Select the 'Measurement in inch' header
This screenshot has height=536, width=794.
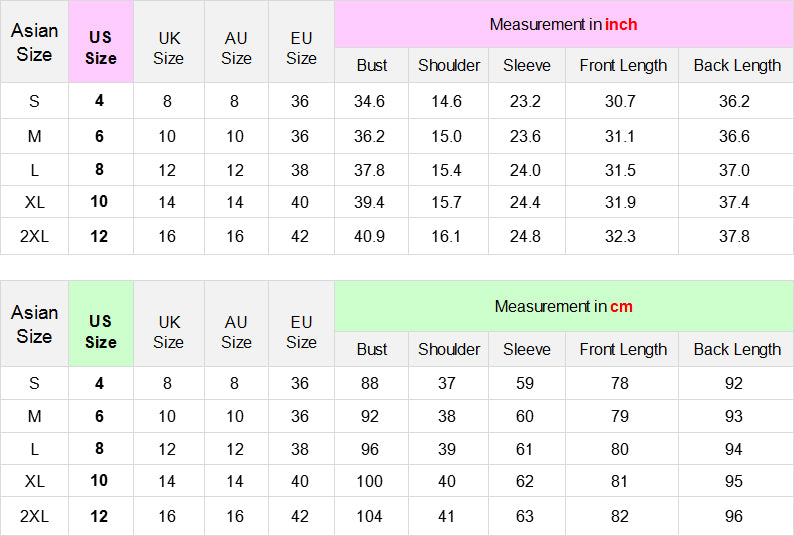coord(564,24)
